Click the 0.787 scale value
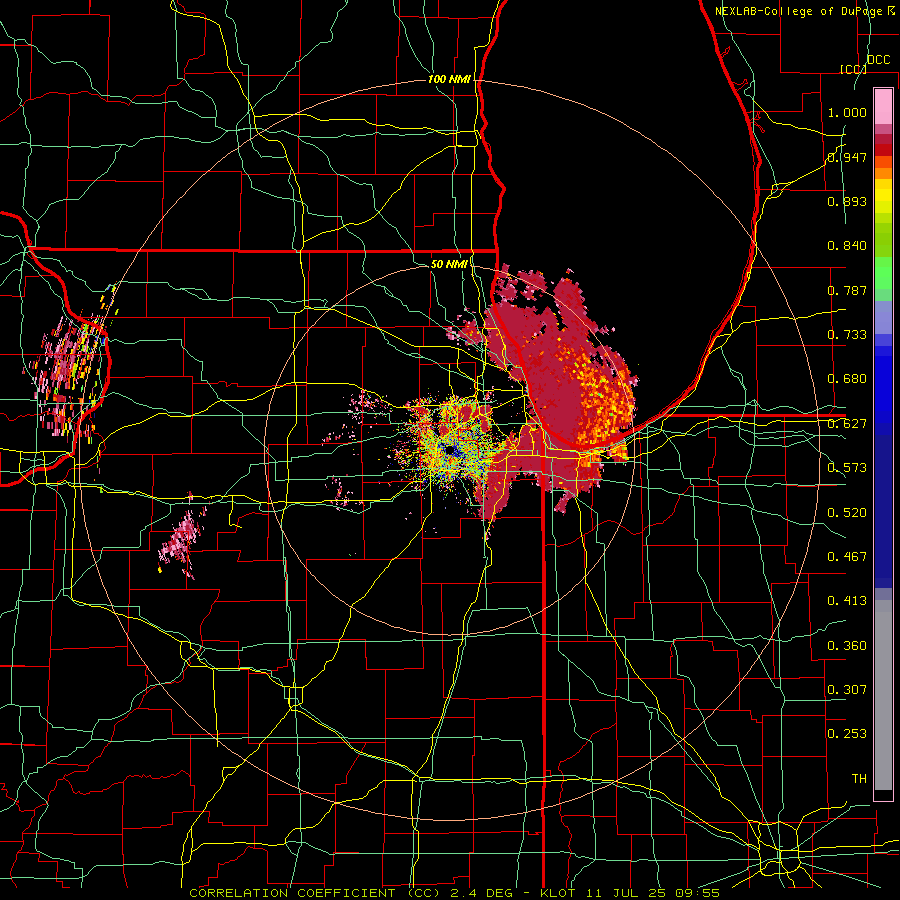The height and width of the screenshot is (900, 900). tap(847, 290)
